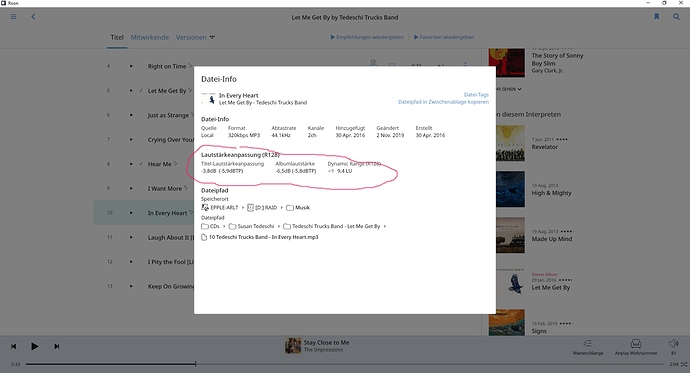This screenshot has width=690, height=373.
Task: Select the highlighted In Every Heart track row
Action: pyautogui.click(x=144, y=213)
